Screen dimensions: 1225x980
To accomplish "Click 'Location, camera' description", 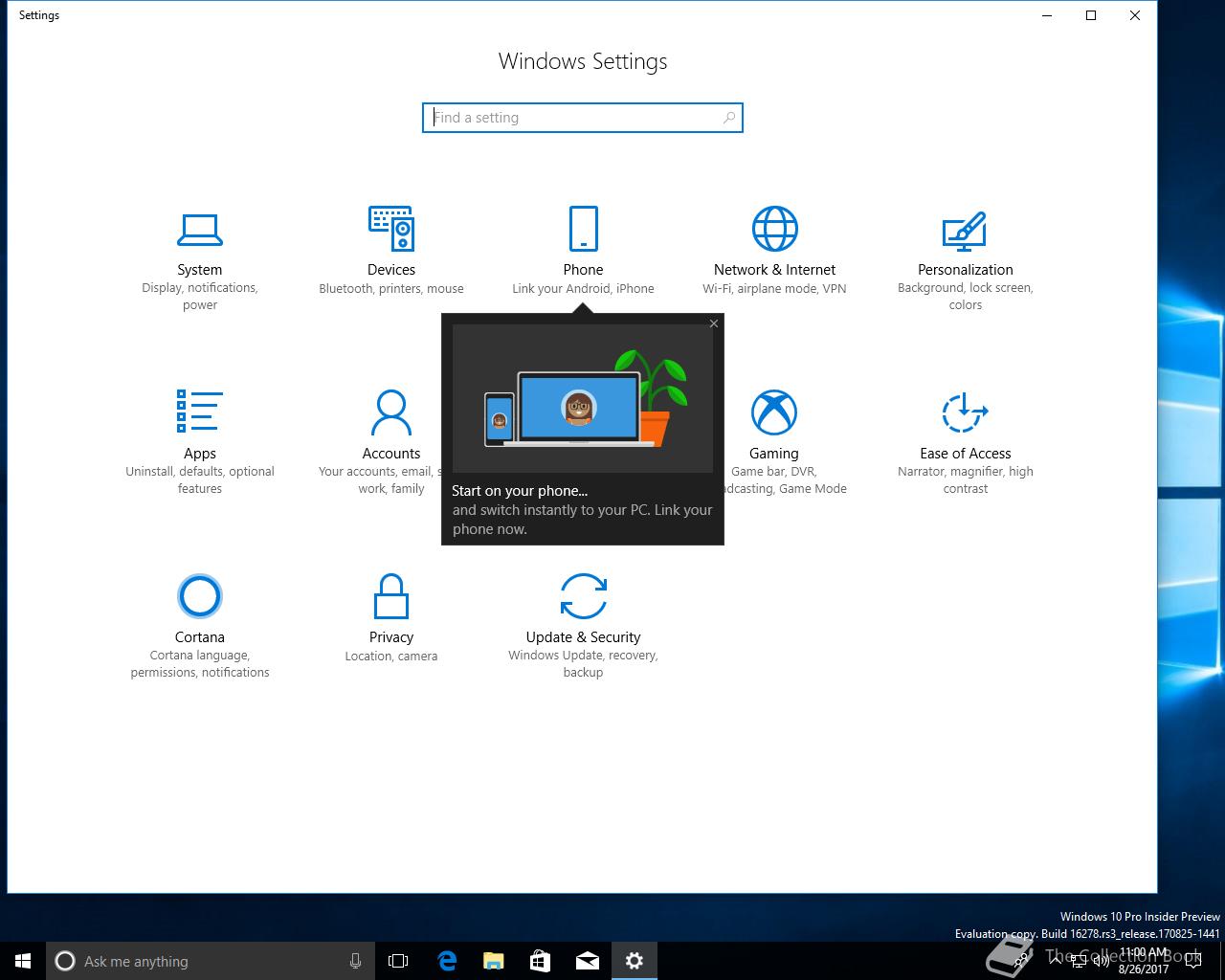I will coord(391,656).
